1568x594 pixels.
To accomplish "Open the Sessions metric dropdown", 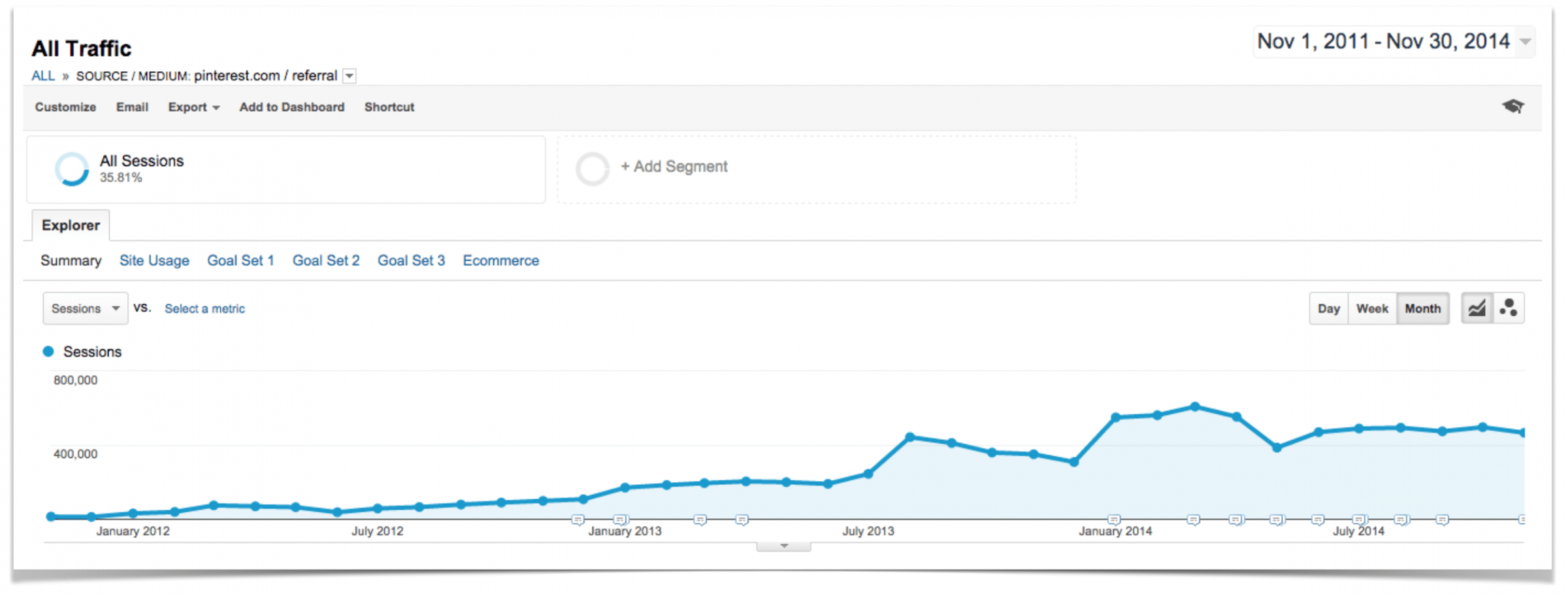I will click(85, 308).
